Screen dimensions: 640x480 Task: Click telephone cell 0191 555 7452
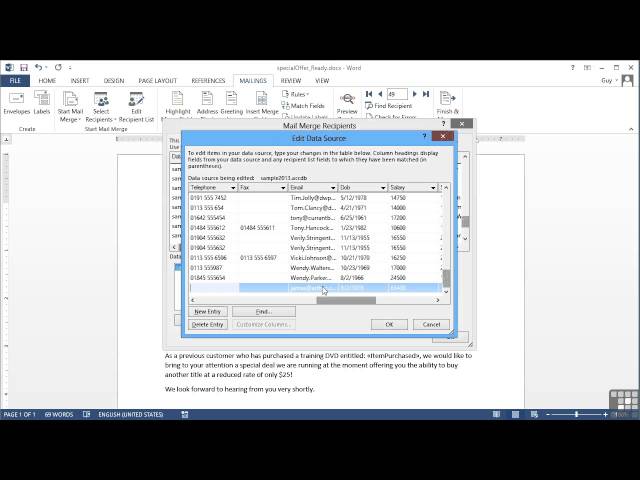coord(213,198)
